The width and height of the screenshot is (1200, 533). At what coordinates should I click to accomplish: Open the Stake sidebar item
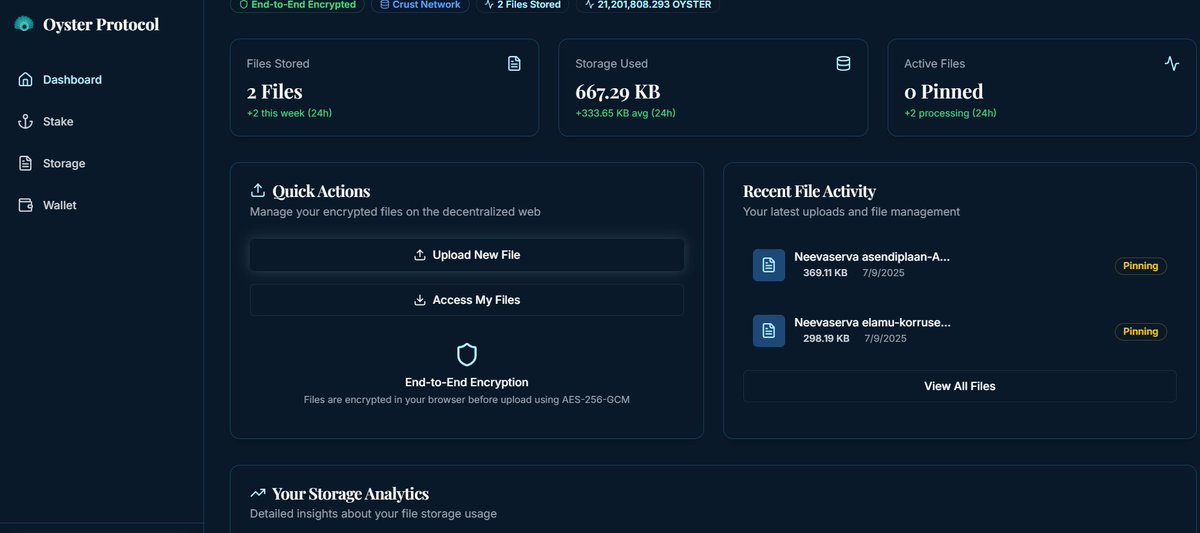coord(101,122)
